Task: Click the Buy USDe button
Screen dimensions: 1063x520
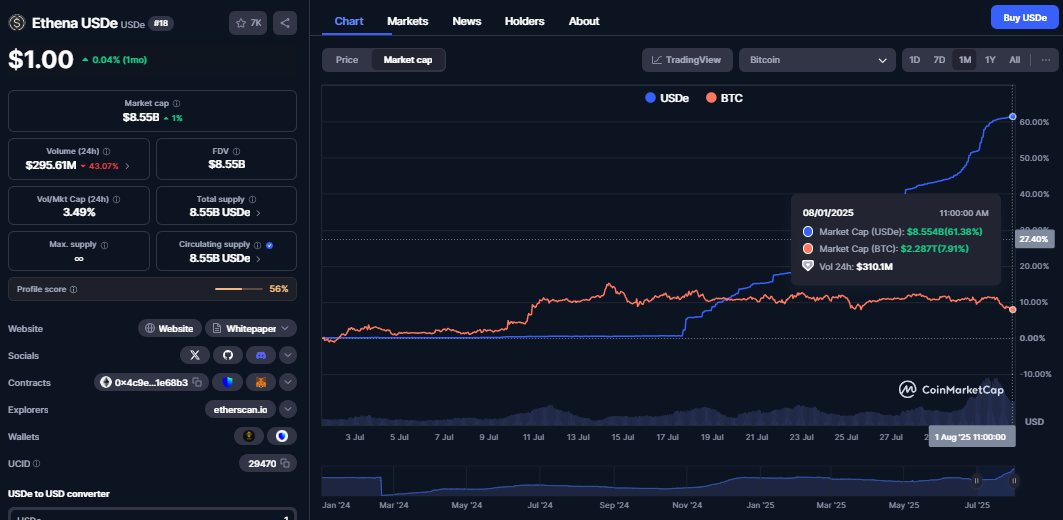Action: tap(1025, 18)
